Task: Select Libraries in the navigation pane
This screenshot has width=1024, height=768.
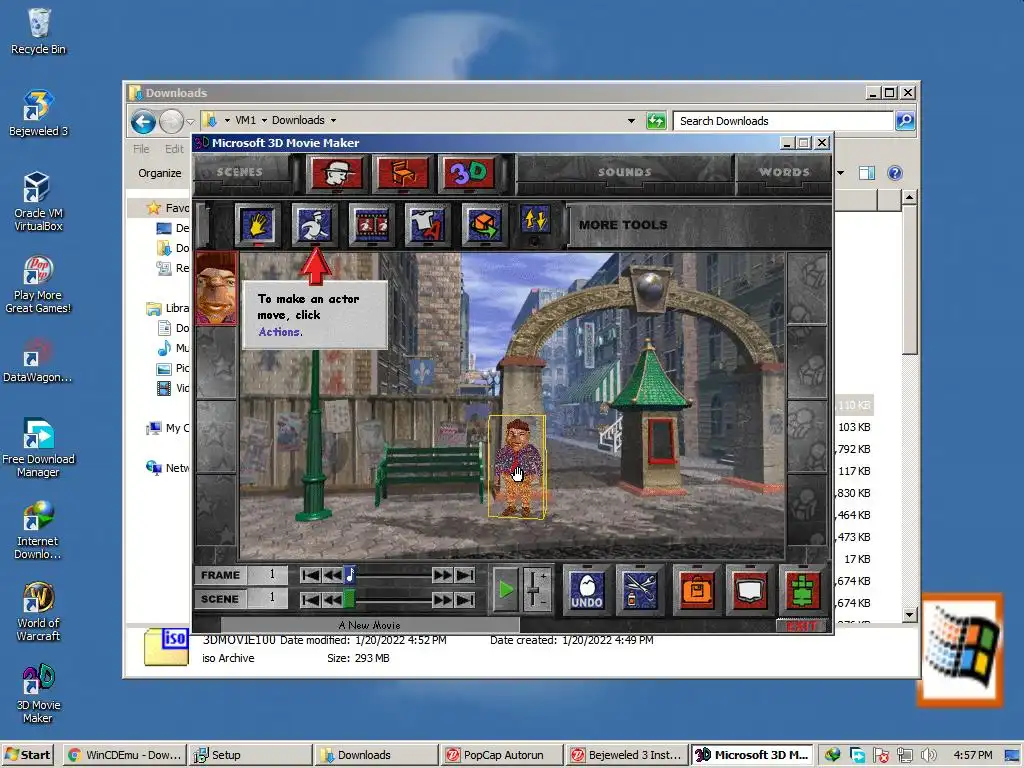Action: 168,308
